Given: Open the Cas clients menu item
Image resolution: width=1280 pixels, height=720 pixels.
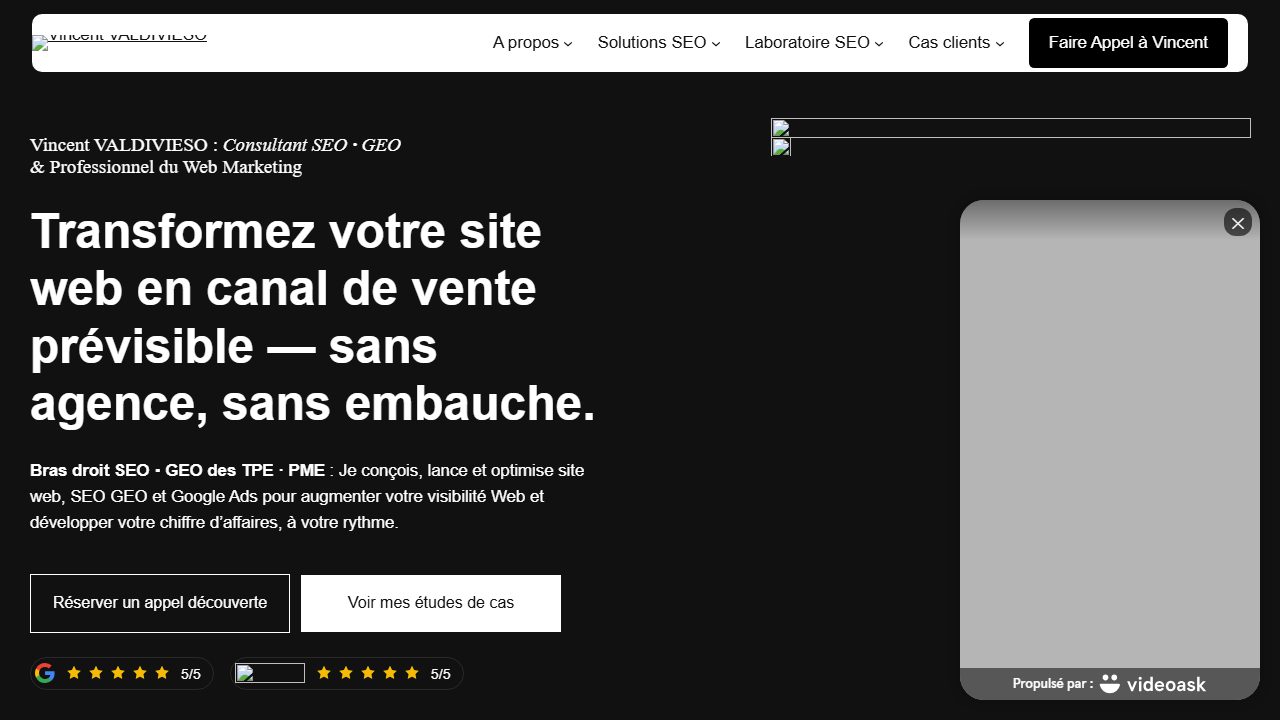Looking at the screenshot, I should (x=949, y=42).
